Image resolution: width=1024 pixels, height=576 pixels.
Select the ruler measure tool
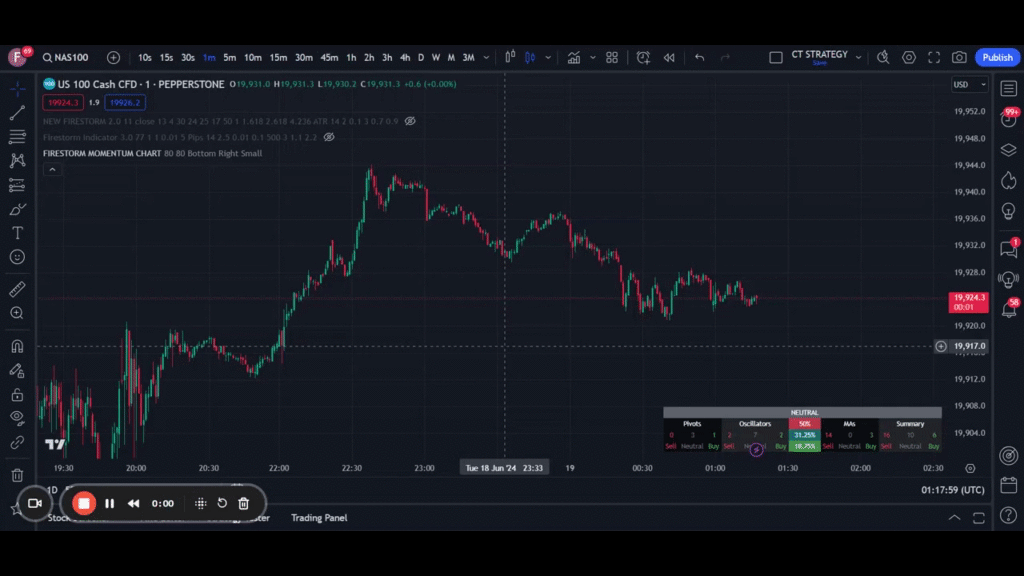tap(18, 289)
